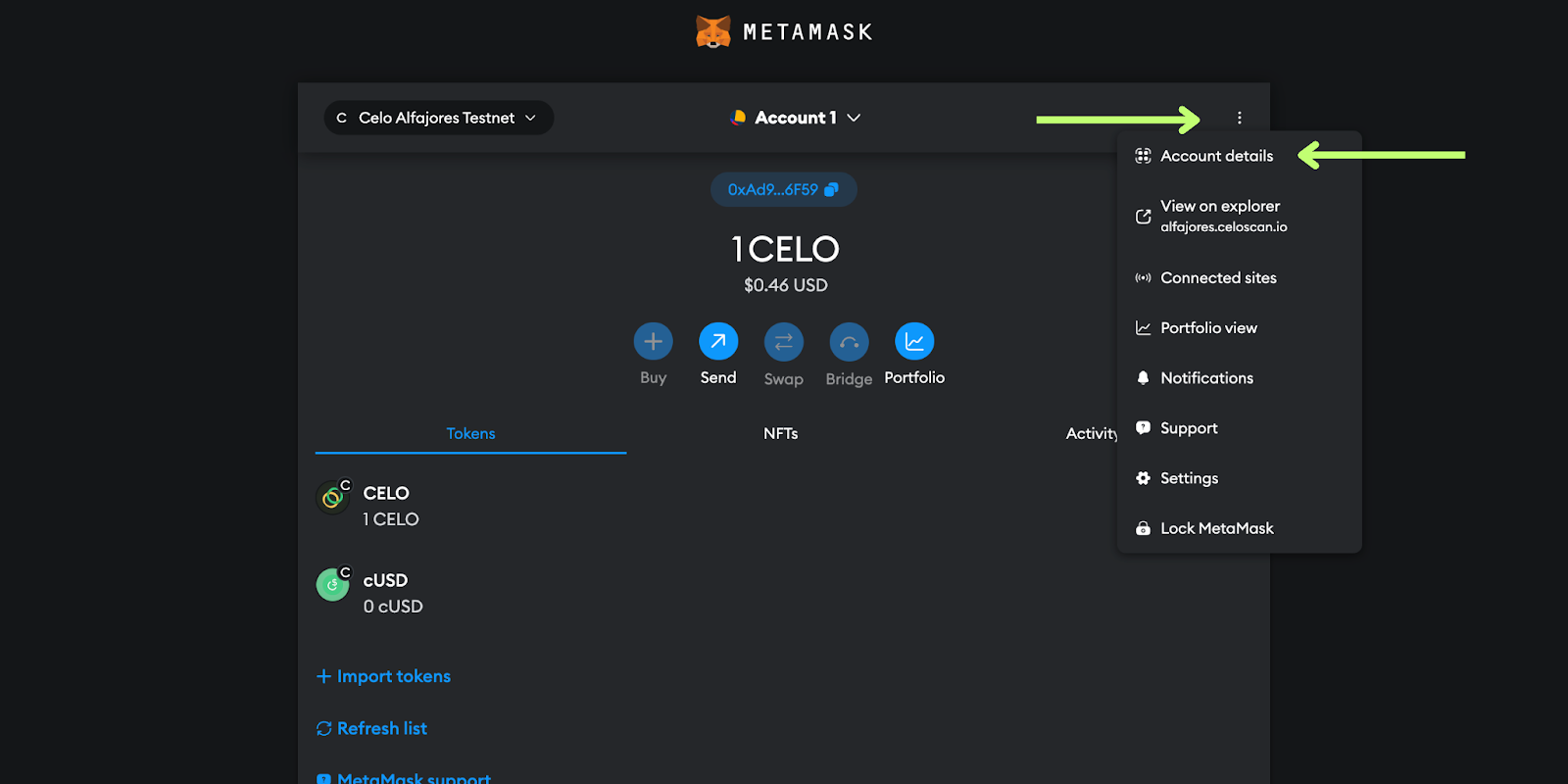Click the Bridge icon
The image size is (1568, 784).
(x=849, y=341)
